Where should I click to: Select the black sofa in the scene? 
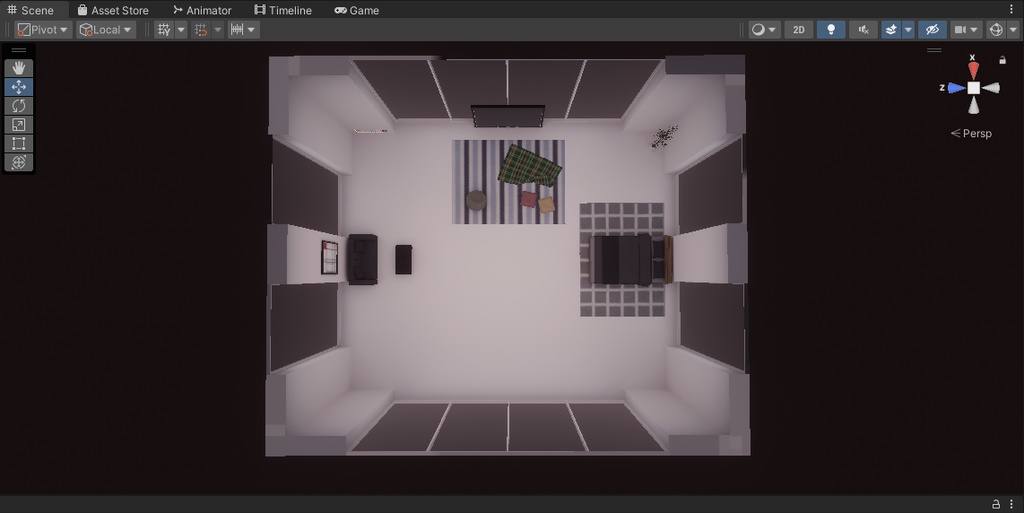tap(362, 259)
